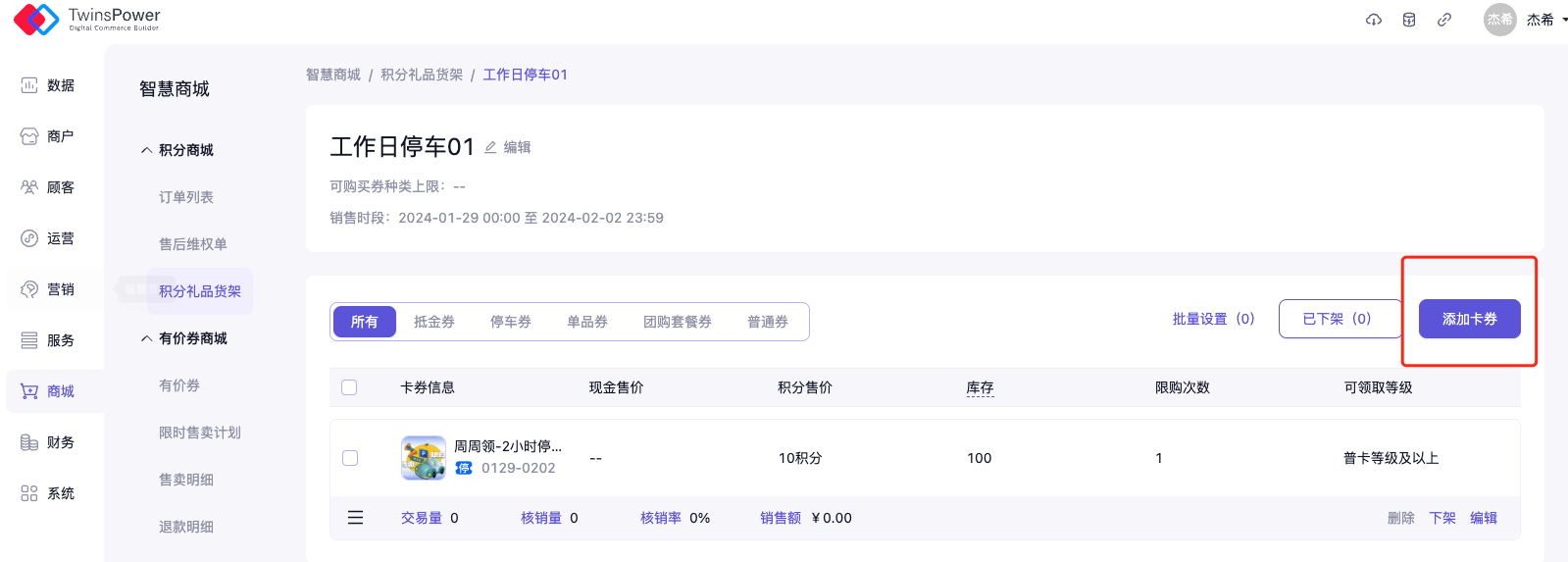This screenshot has width=1568, height=562.
Task: Click the pencil edit icon beside 工作日停车01
Action: (490, 147)
